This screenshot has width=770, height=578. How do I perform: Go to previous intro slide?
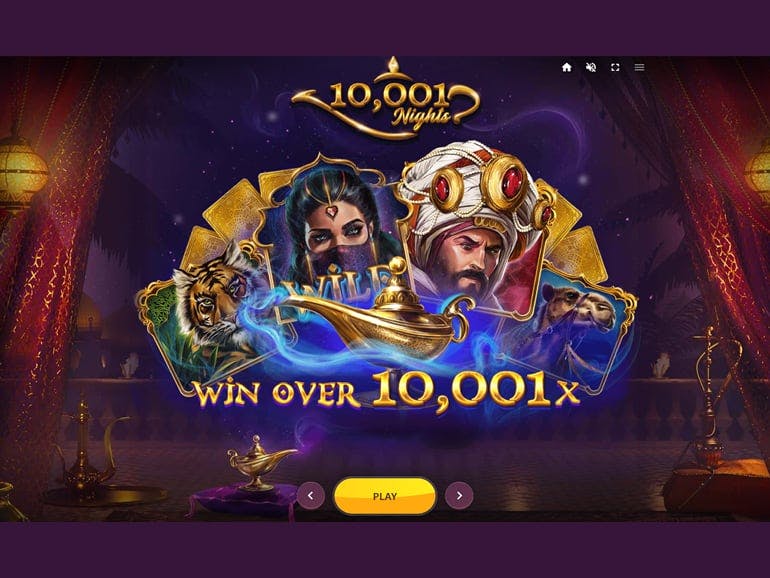coord(311,496)
